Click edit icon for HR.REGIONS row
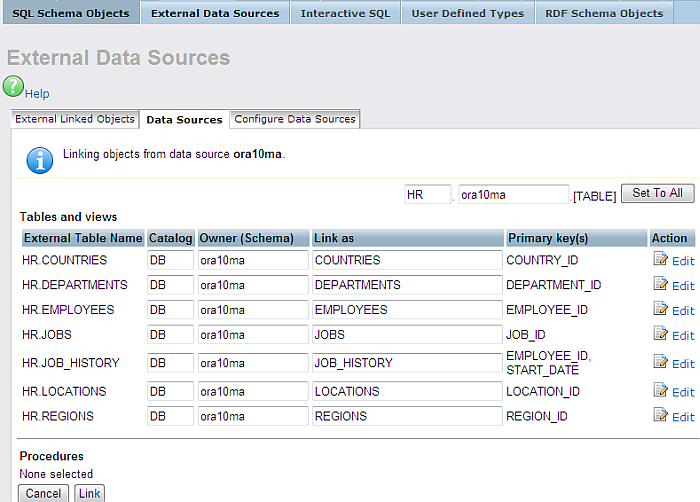 coord(660,416)
